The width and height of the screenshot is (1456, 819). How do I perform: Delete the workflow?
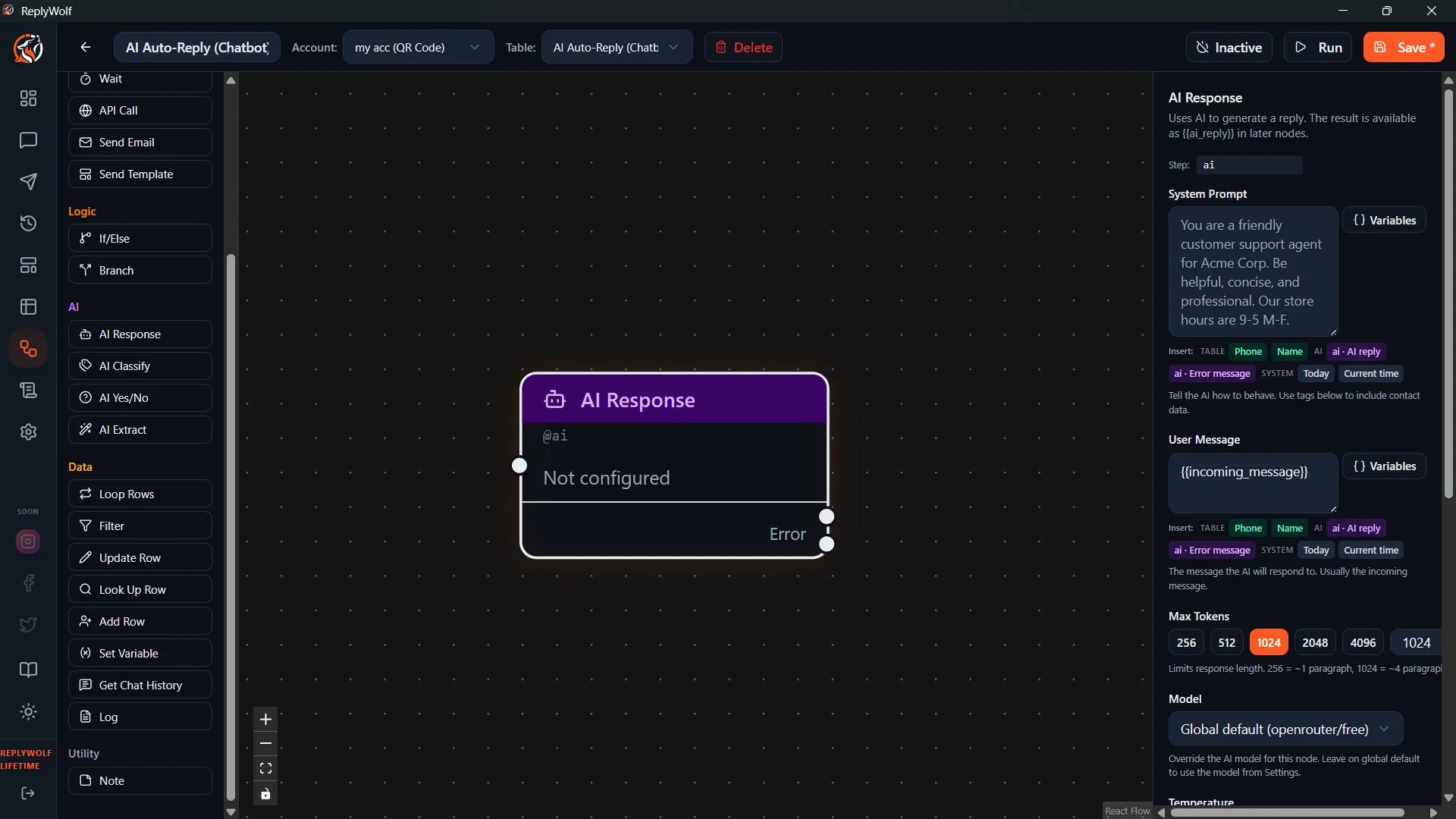[743, 47]
